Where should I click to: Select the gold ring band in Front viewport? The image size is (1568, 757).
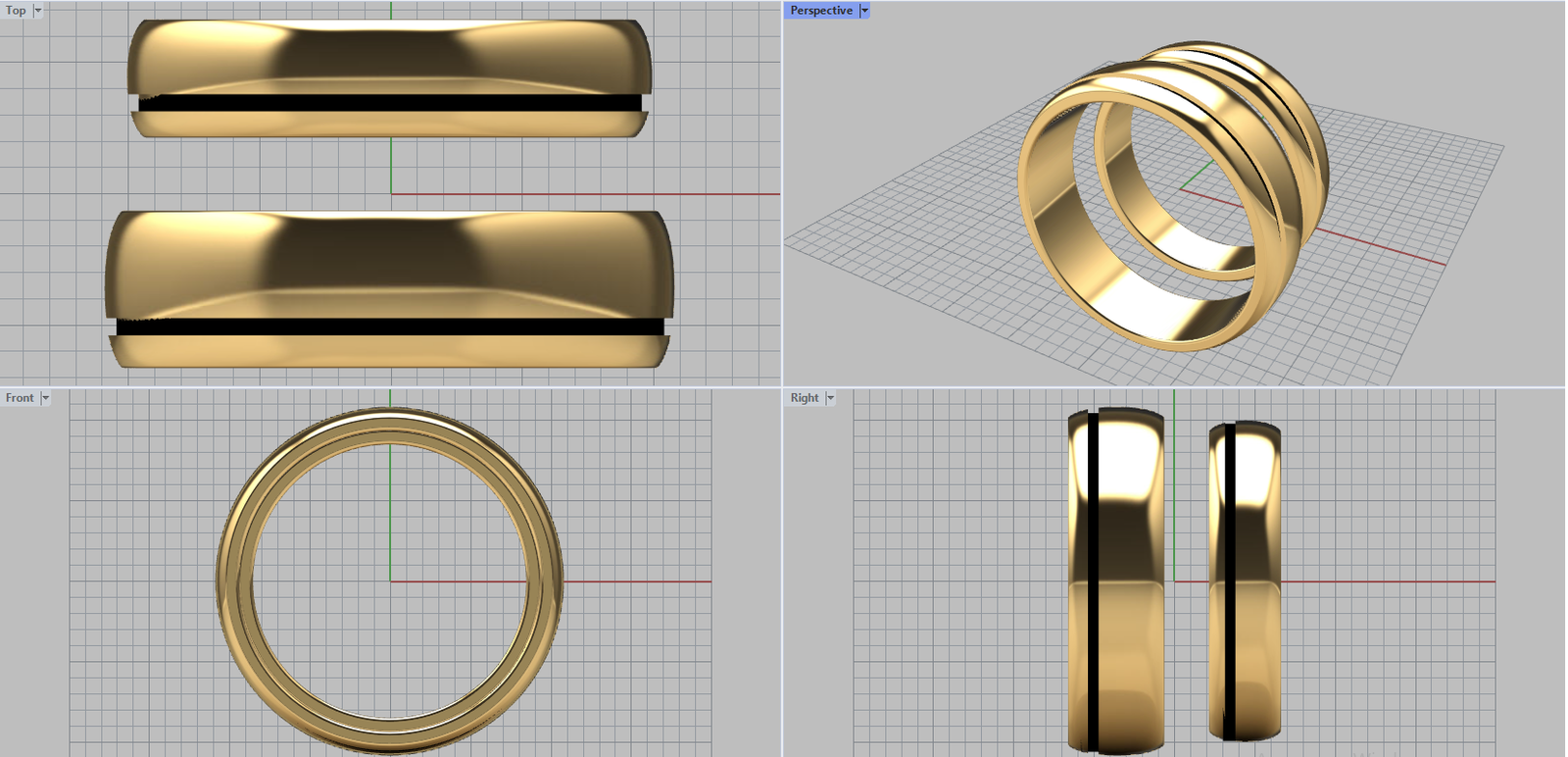click(235, 582)
